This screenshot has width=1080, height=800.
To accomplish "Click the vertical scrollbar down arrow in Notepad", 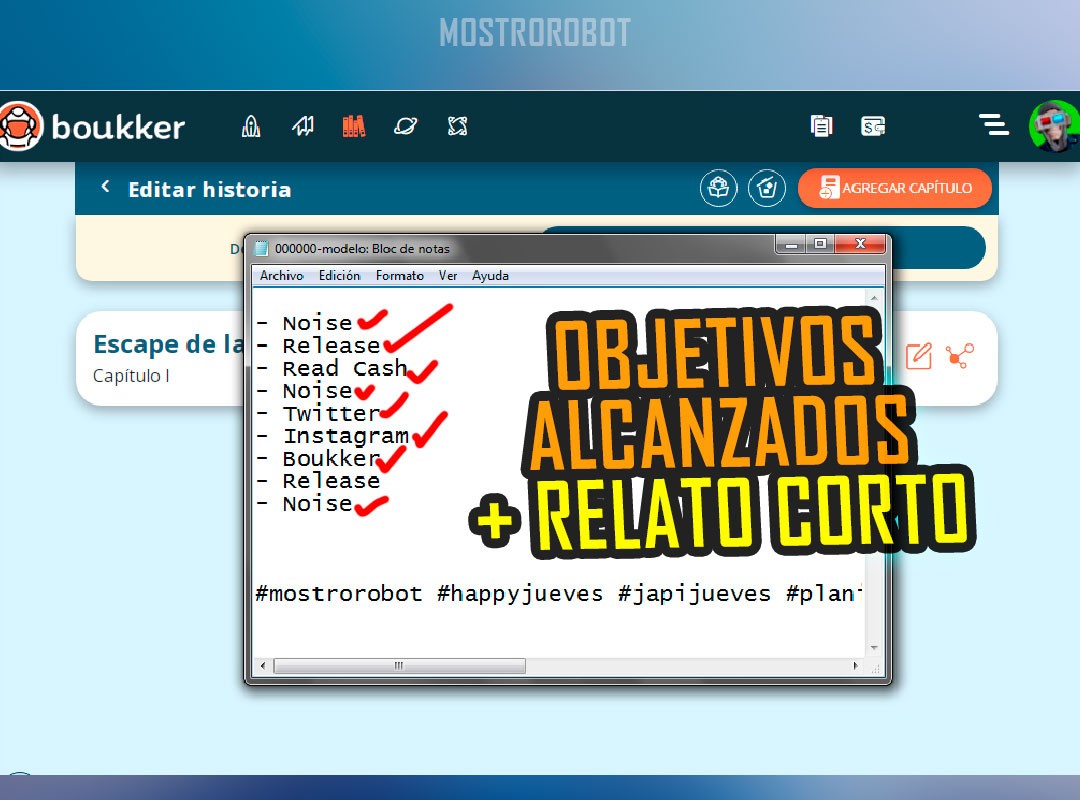I will click(x=874, y=648).
